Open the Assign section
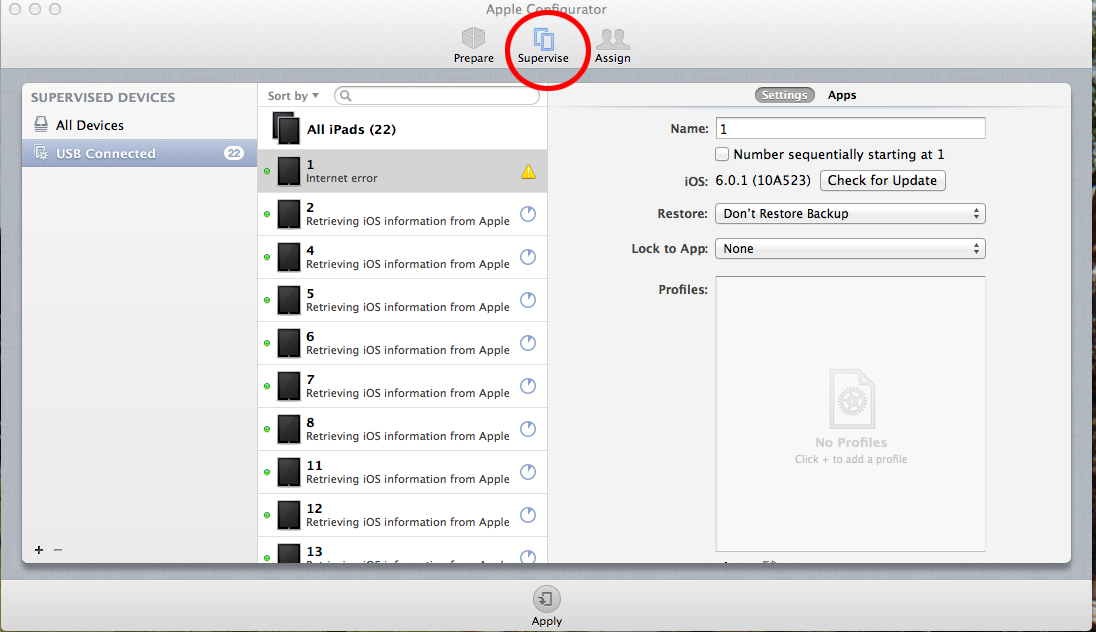 (x=612, y=45)
